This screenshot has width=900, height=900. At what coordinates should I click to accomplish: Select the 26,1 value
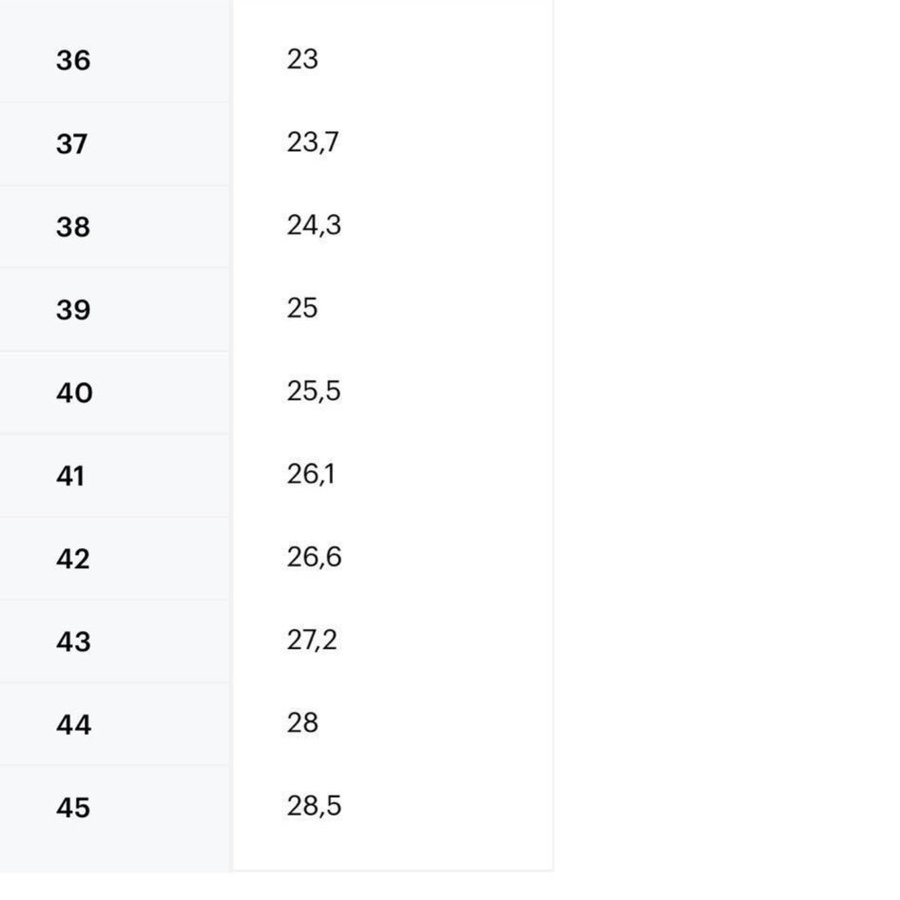click(x=311, y=475)
